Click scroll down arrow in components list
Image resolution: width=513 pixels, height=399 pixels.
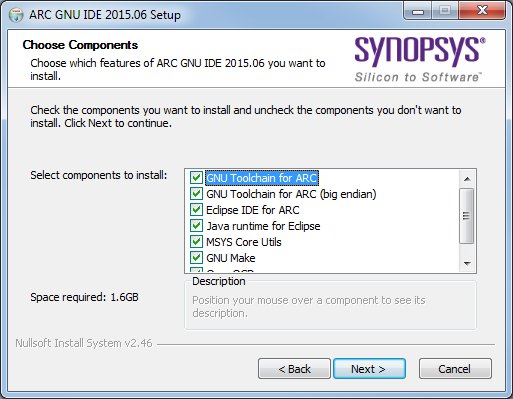(467, 263)
